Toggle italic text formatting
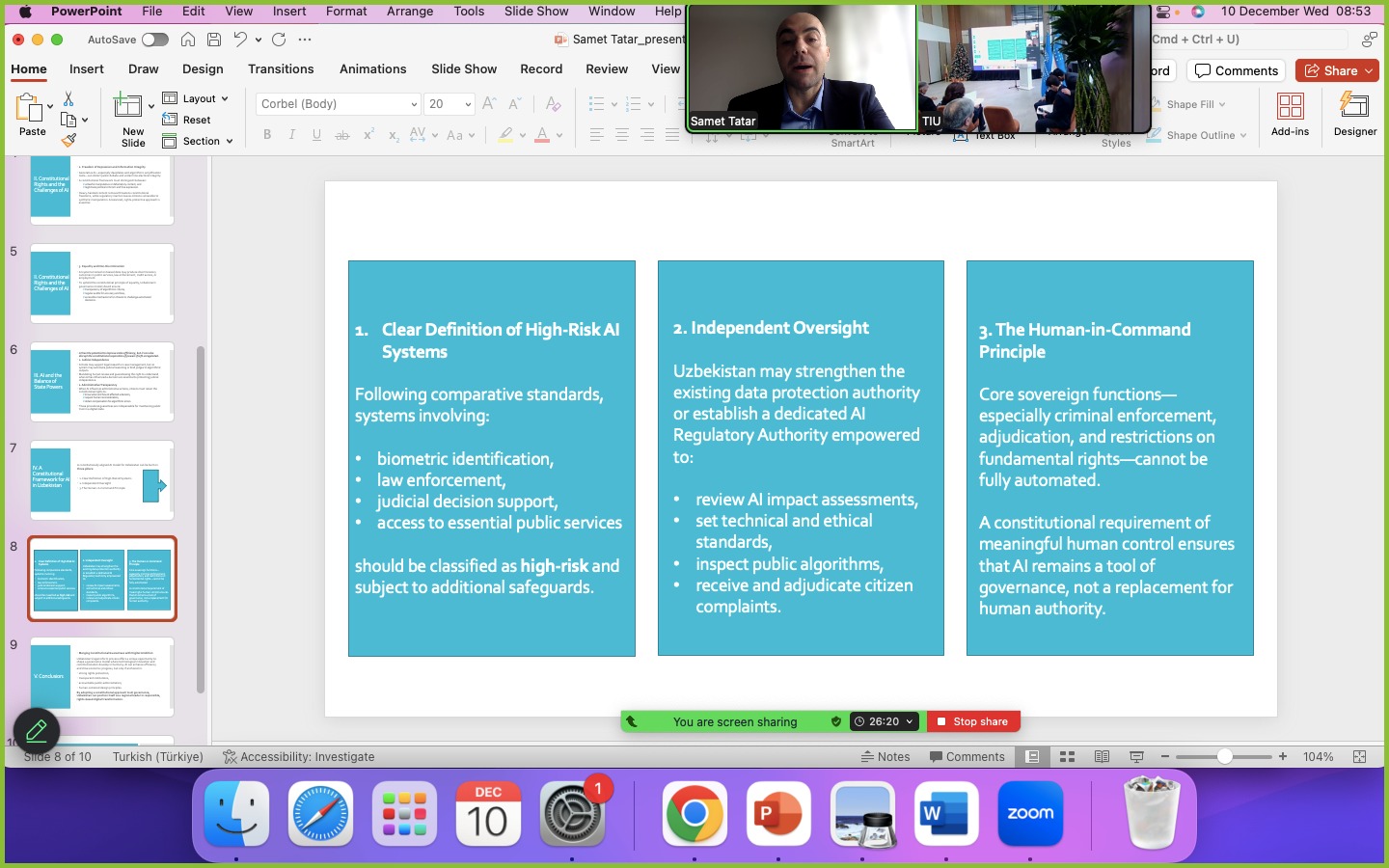This screenshot has width=1389, height=868. click(x=291, y=135)
